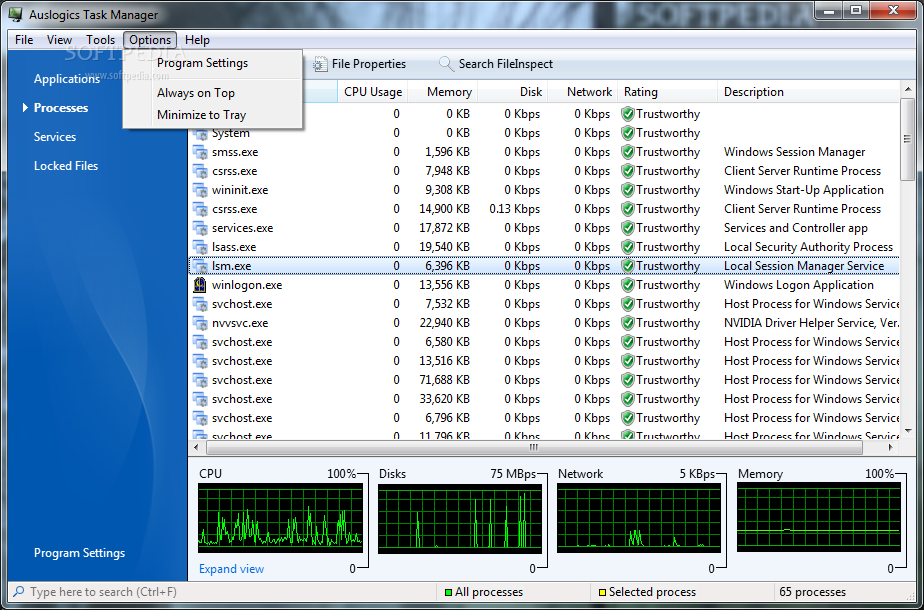The width and height of the screenshot is (924, 610).
Task: Click the Auslogics Task Manager title bar icon
Action: point(16,14)
